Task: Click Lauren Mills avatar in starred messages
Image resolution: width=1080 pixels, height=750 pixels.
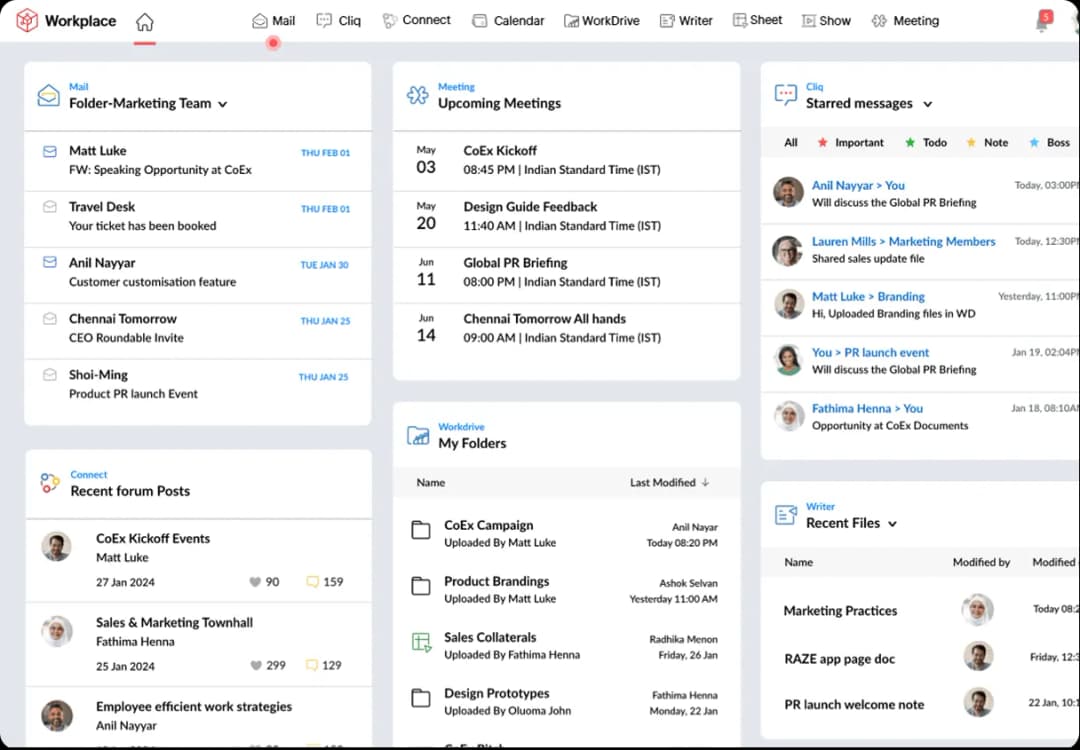Action: (x=788, y=251)
